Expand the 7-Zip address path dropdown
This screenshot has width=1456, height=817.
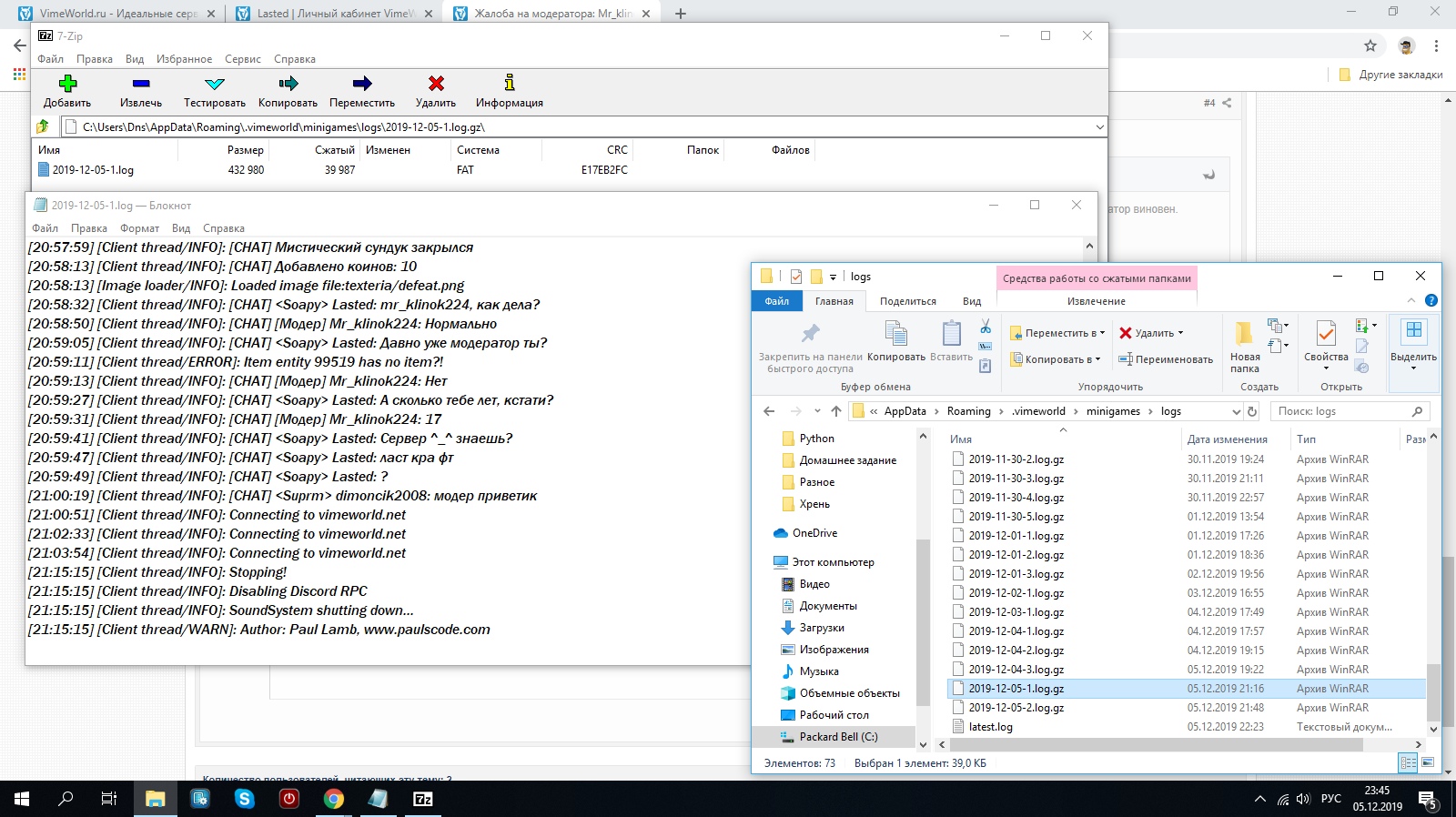(1099, 126)
